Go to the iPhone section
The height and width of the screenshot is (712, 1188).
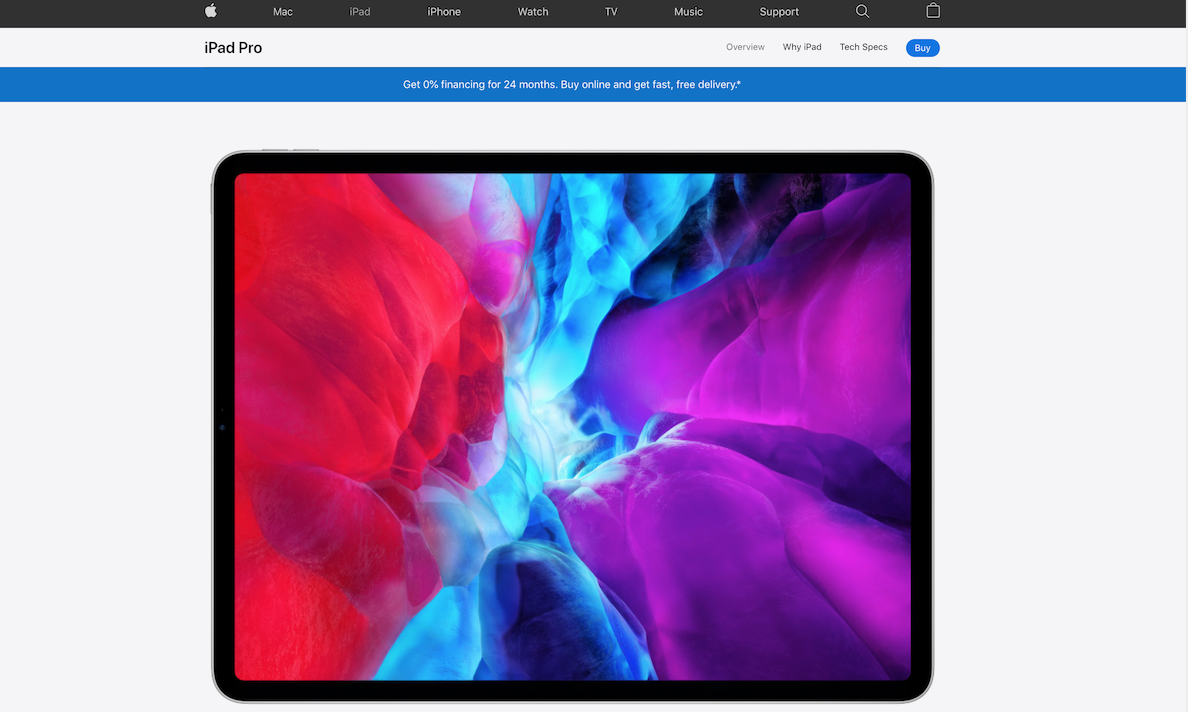click(x=444, y=12)
